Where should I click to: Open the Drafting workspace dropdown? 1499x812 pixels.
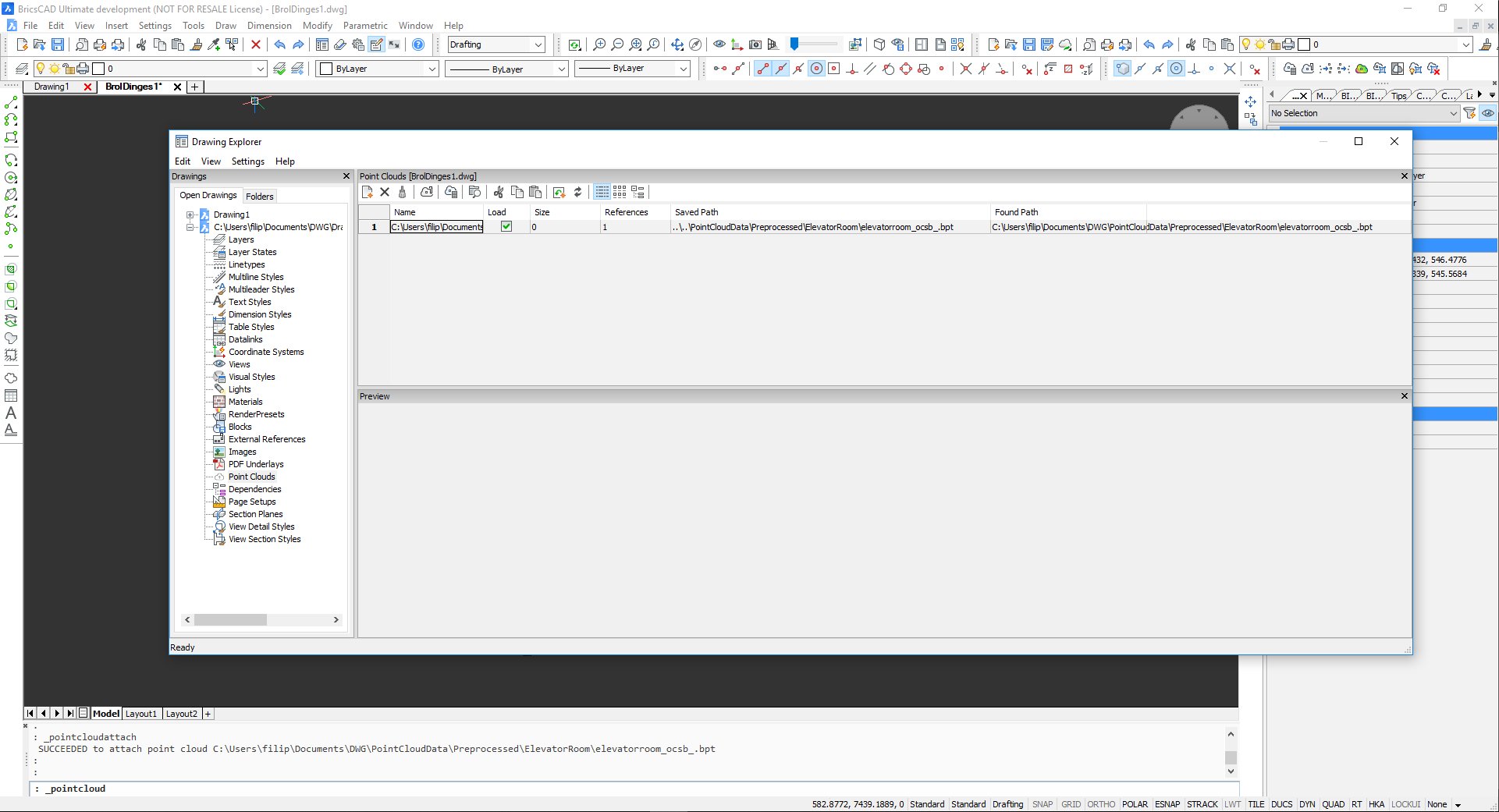[x=496, y=44]
